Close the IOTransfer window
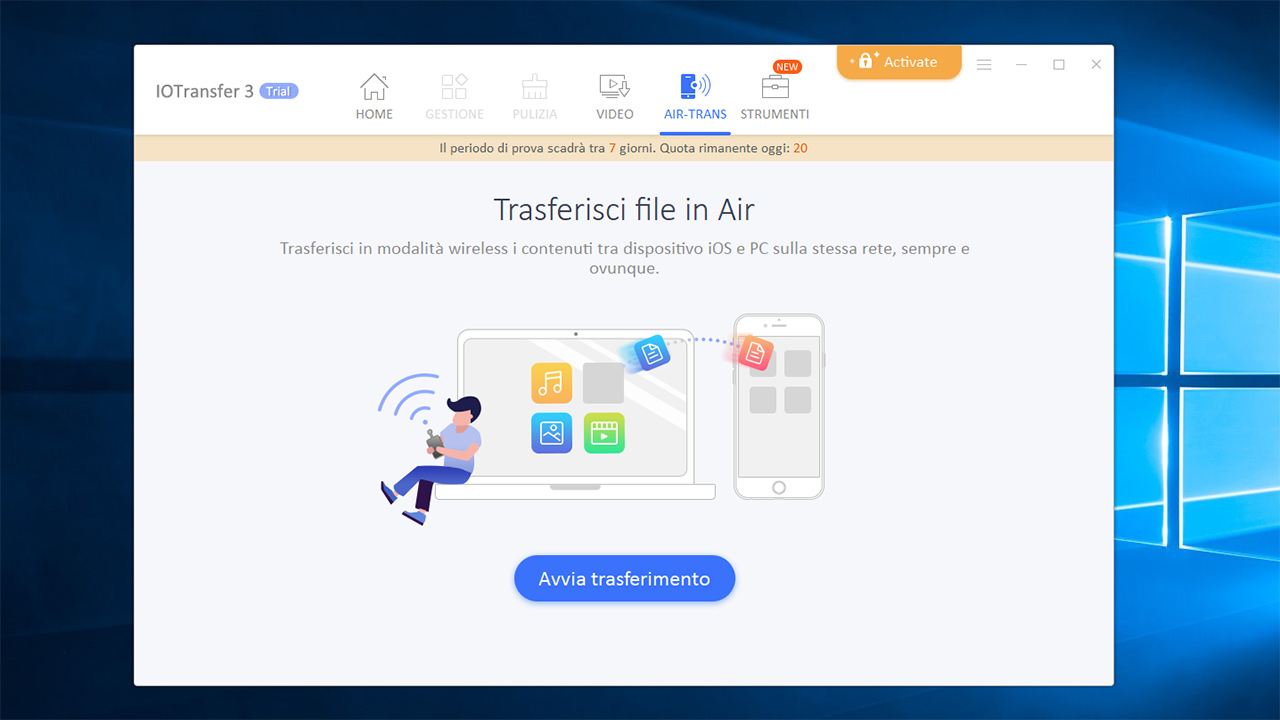Image resolution: width=1280 pixels, height=720 pixels. click(x=1096, y=64)
